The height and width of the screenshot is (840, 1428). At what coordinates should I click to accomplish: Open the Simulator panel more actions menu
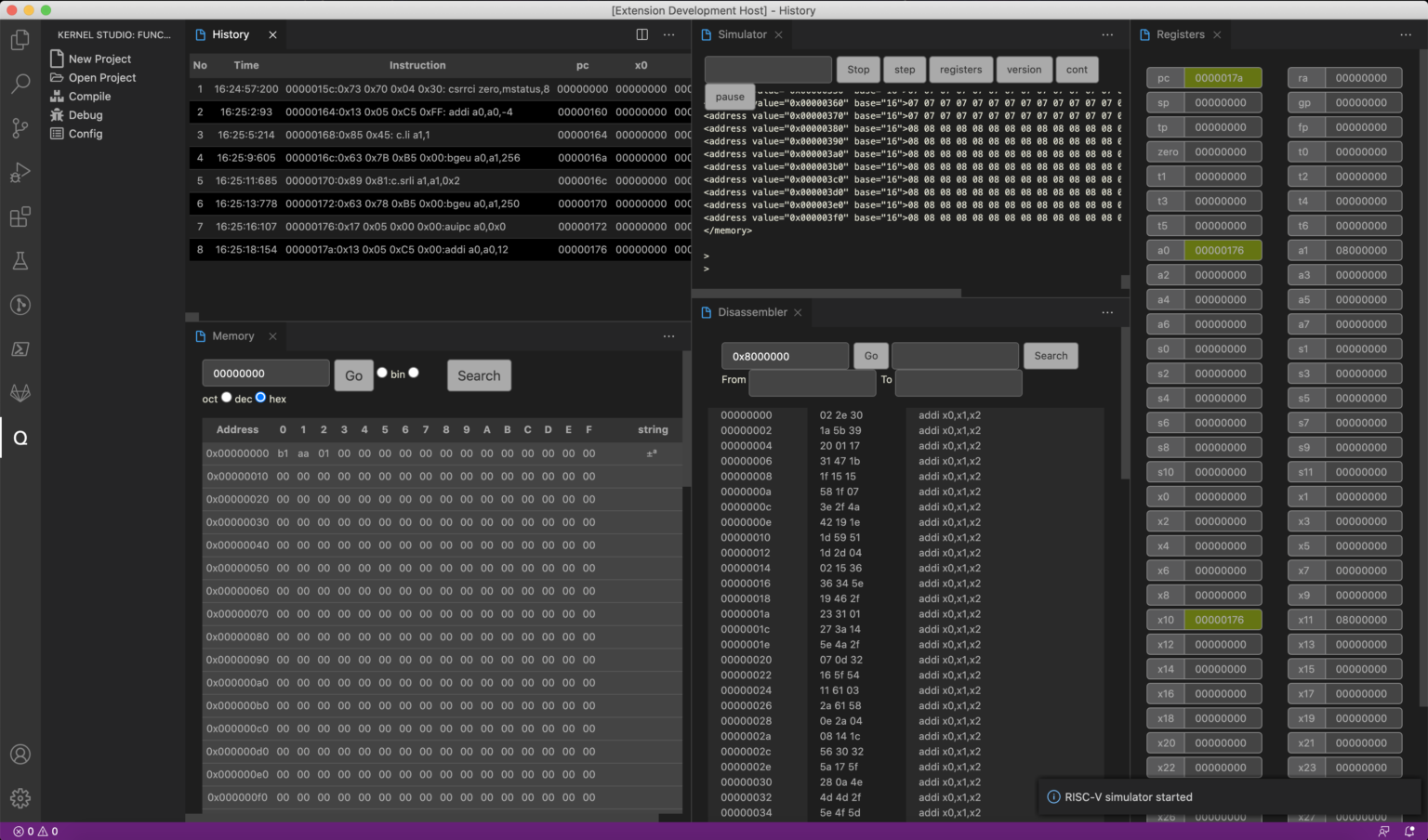(1107, 34)
